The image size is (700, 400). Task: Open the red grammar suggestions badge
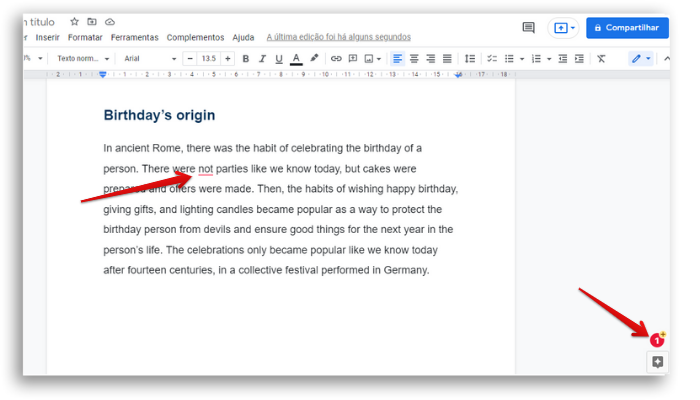657,341
